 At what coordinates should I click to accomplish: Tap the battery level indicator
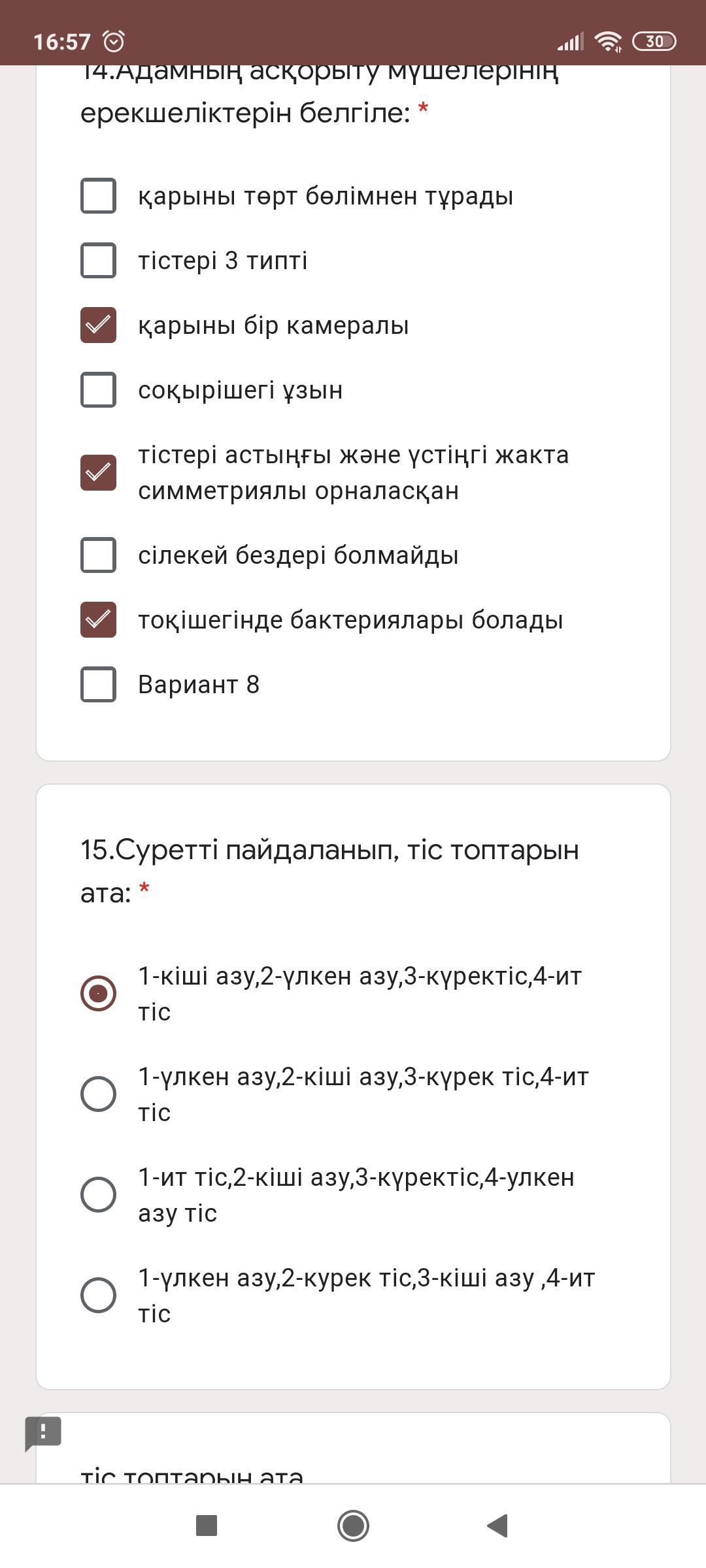point(654,42)
